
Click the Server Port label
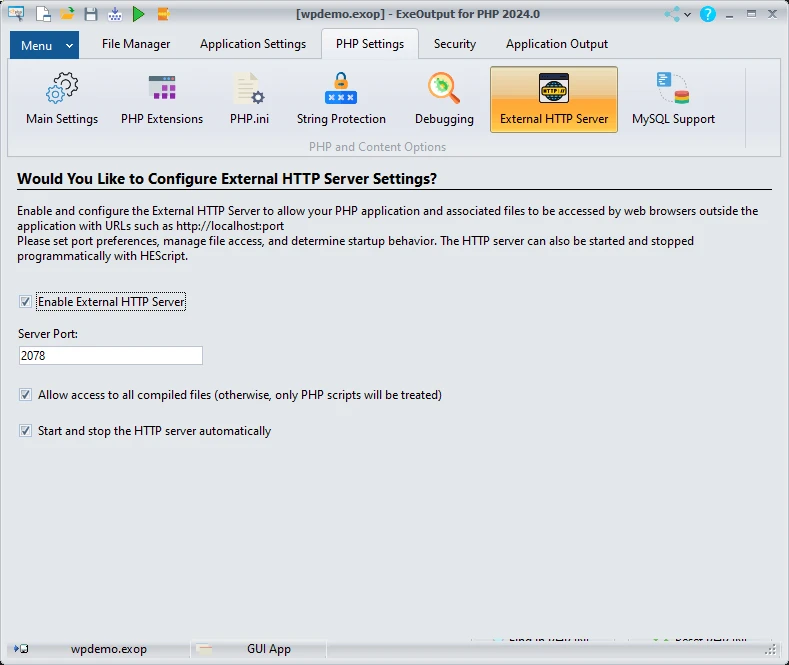48,334
